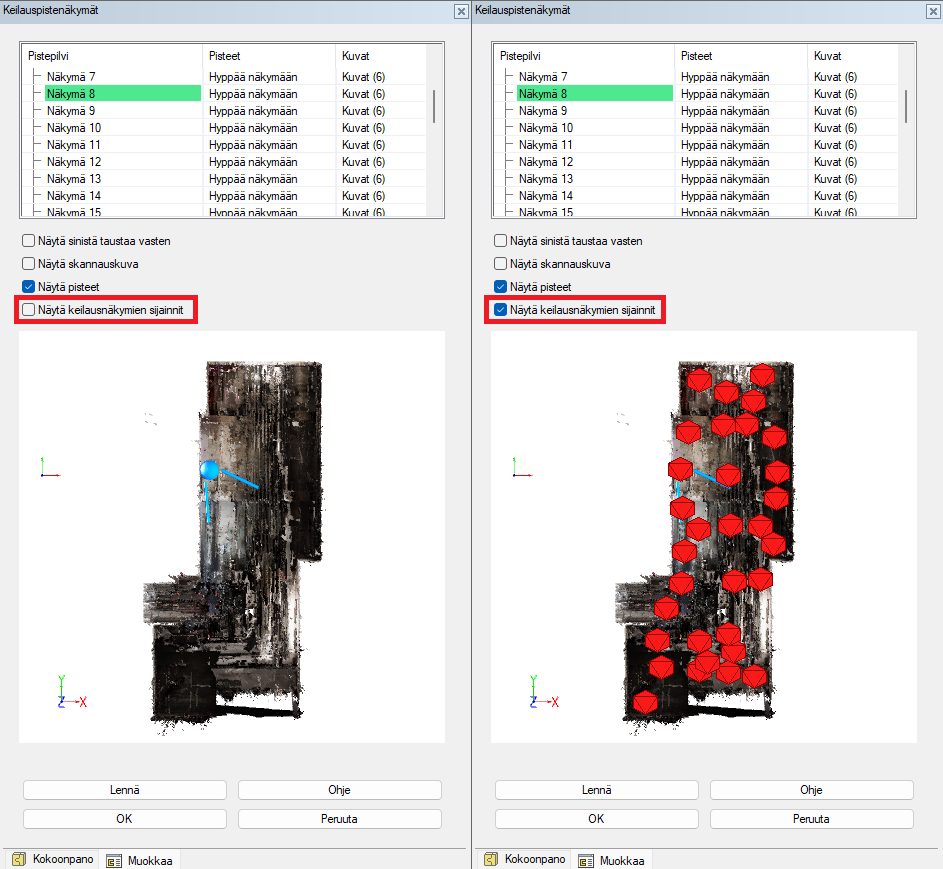This screenshot has height=869, width=943.
Task: Click the blue scan position sphere in left viewer
Action: point(209,470)
